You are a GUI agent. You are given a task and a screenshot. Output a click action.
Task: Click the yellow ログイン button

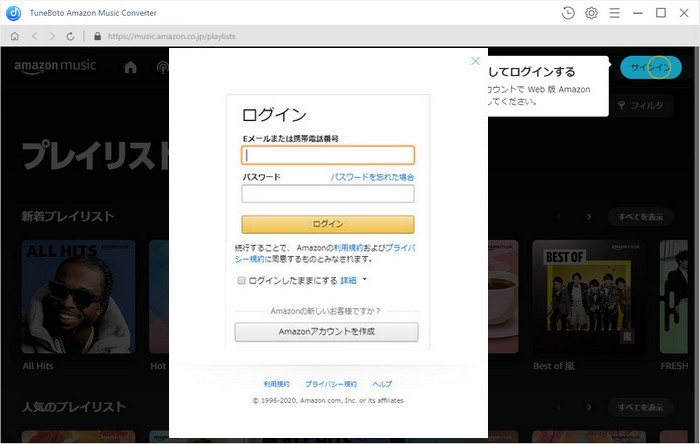pos(328,224)
